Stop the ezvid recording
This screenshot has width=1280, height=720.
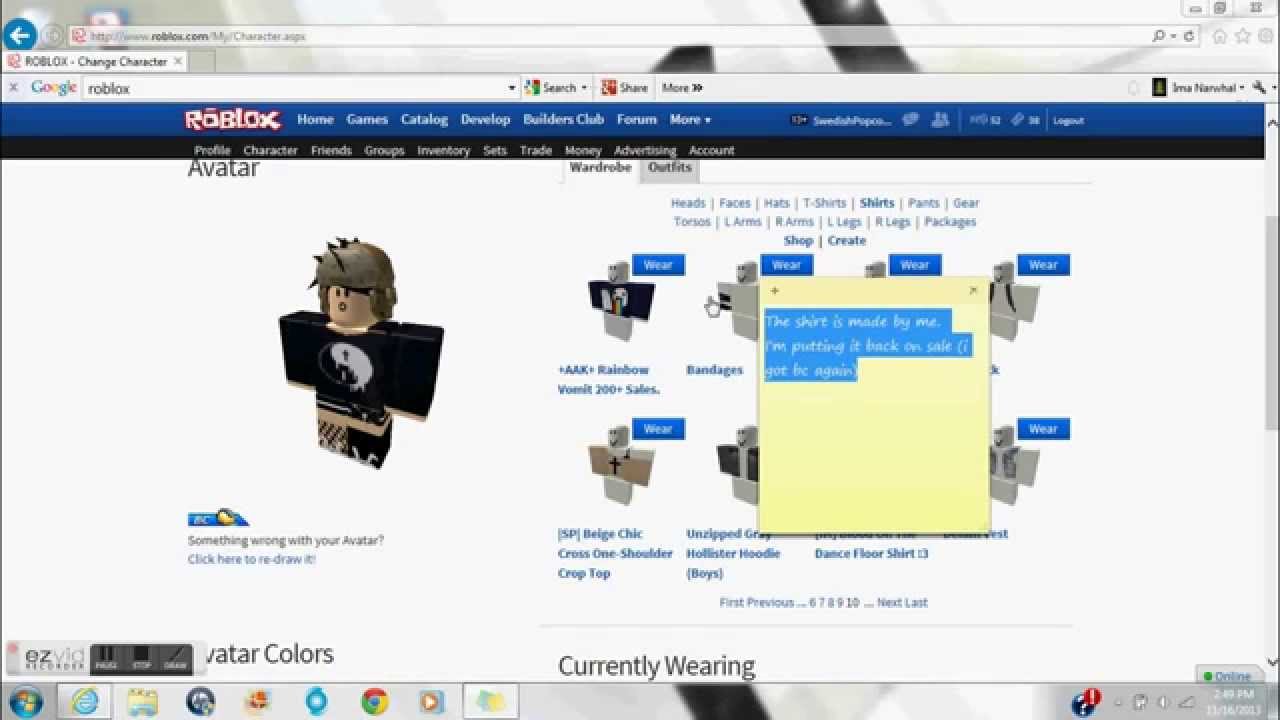click(141, 659)
